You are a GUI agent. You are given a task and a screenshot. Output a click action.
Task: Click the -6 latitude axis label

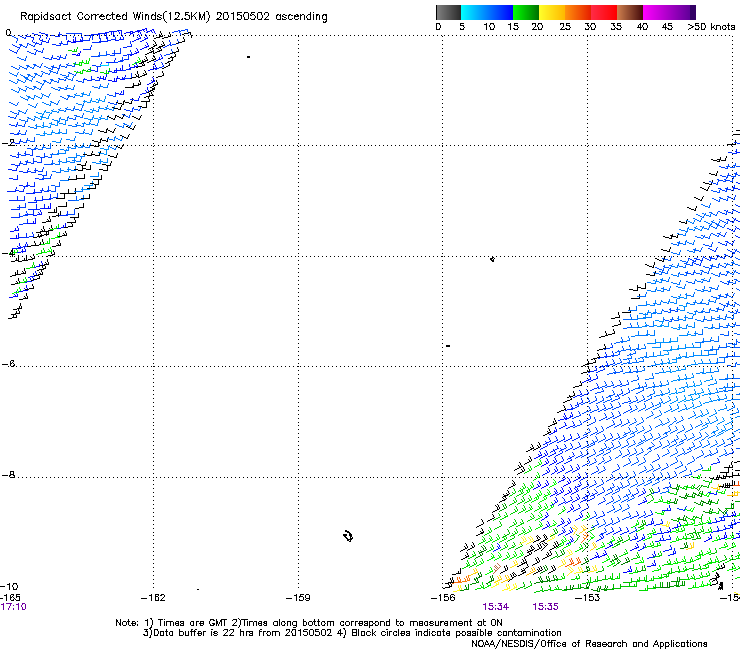tap(8, 363)
